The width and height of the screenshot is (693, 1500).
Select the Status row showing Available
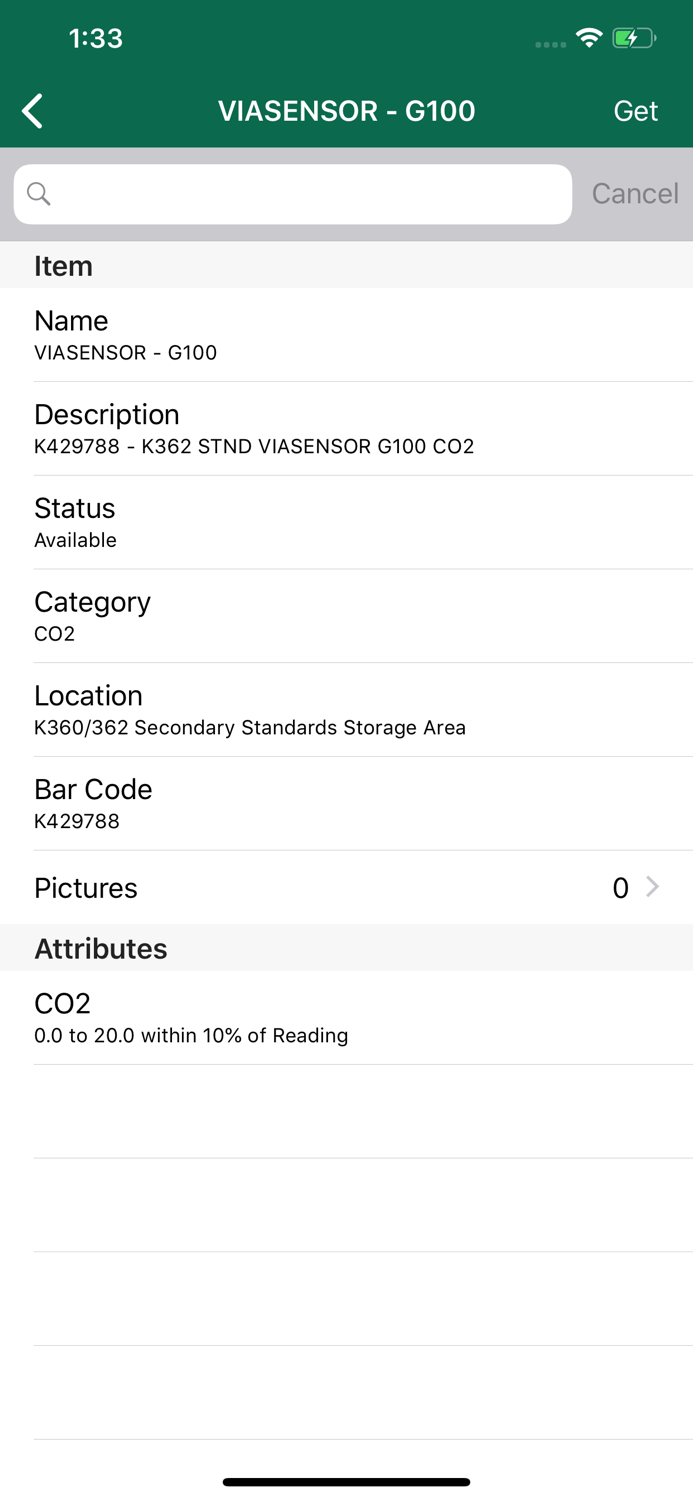click(x=346, y=521)
